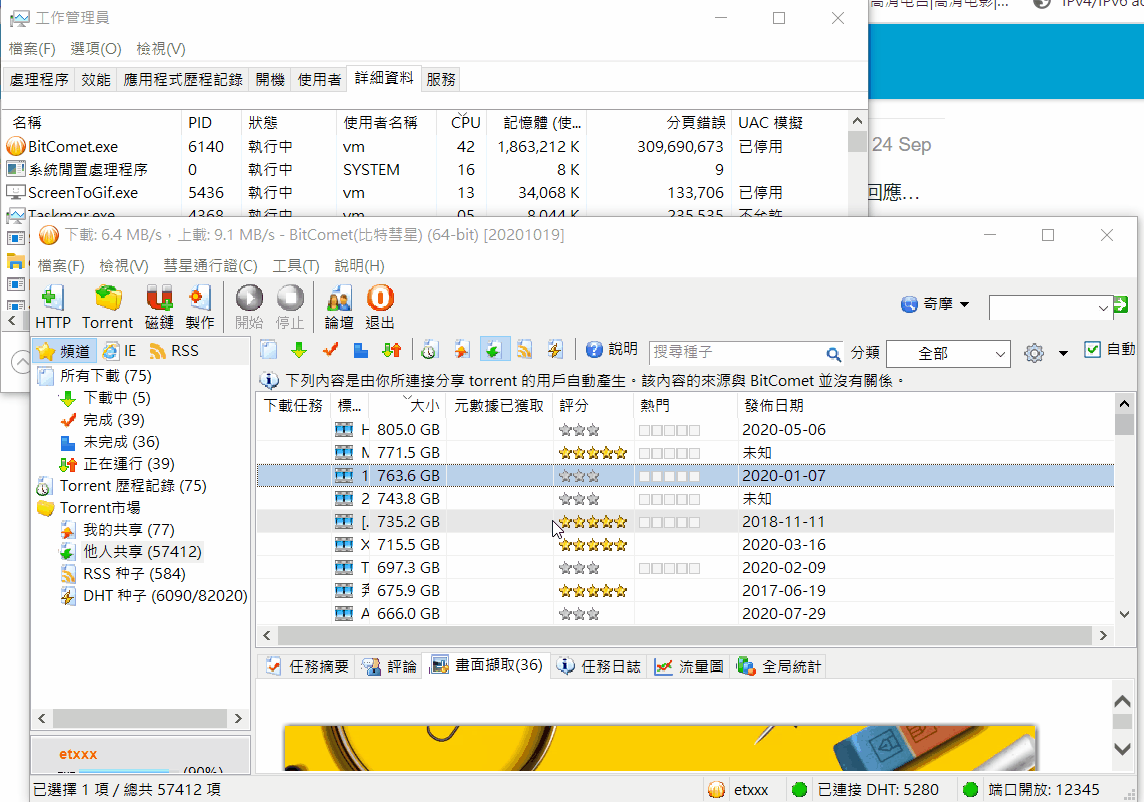Screen dimensions: 1144x802
Task: Open the 論壇 forum icon
Action: pyautogui.click(x=339, y=306)
